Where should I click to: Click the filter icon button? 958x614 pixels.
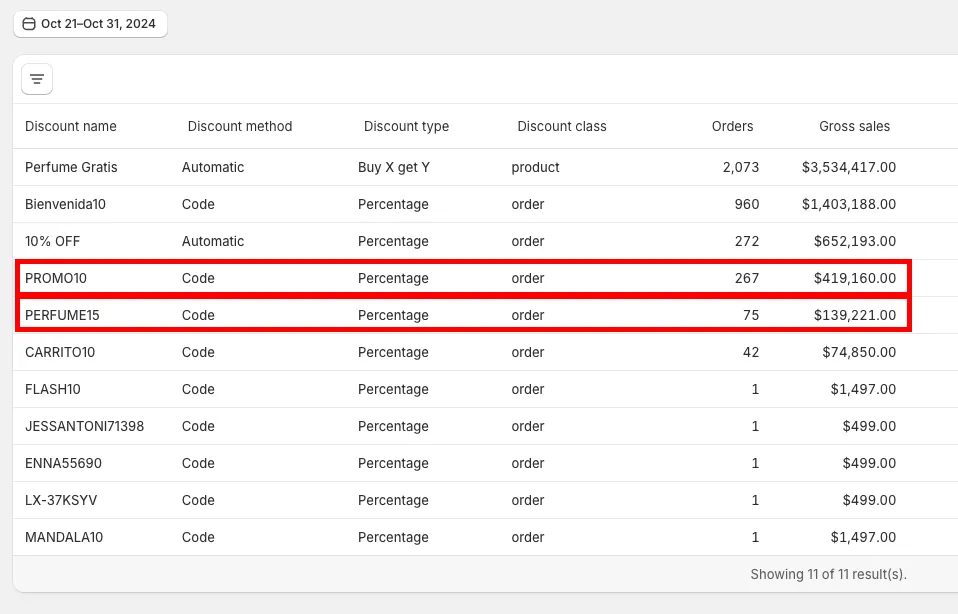(x=37, y=79)
